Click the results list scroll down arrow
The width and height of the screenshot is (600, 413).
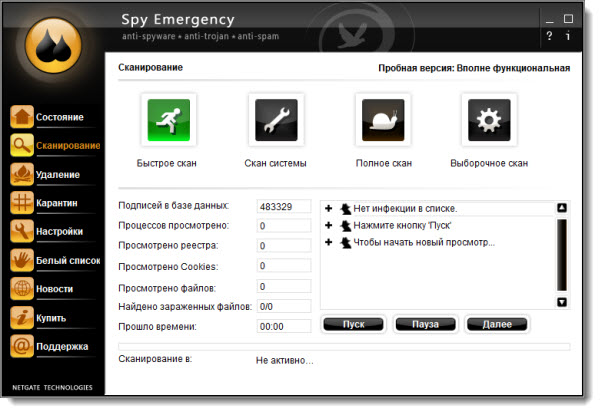[562, 302]
